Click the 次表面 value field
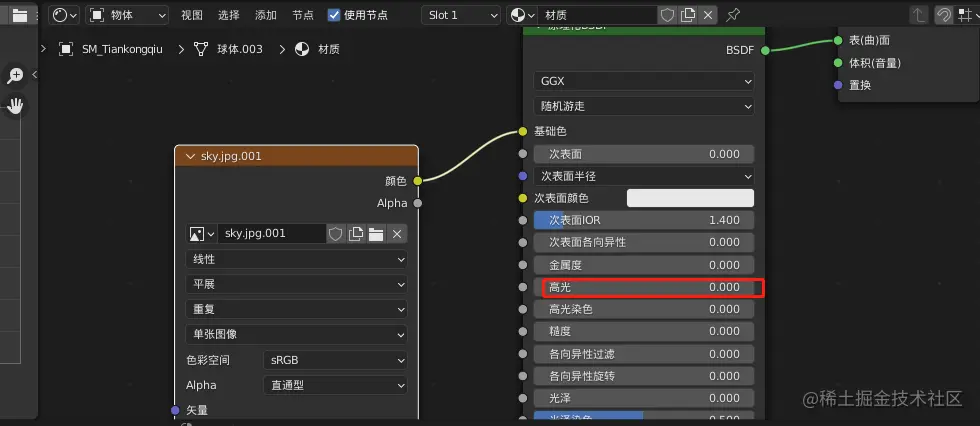Viewport: 980px width, 426px height. [644, 154]
